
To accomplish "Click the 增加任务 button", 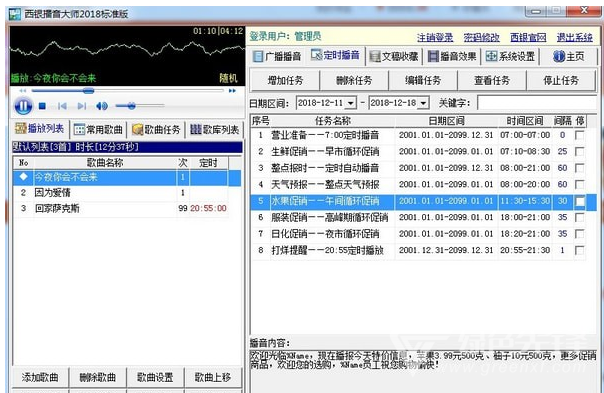I will click(x=285, y=80).
